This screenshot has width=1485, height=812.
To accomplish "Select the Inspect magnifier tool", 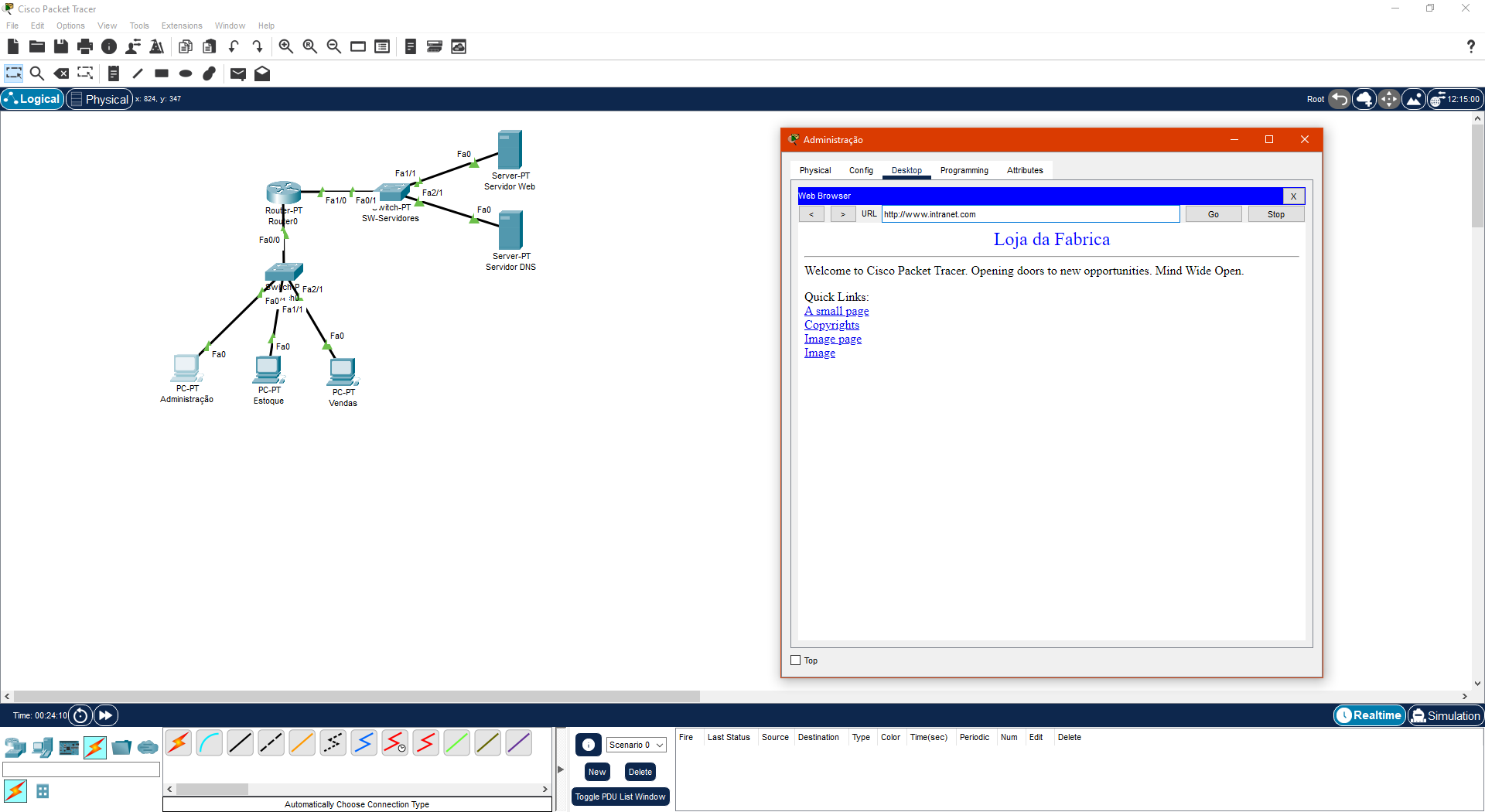I will click(x=36, y=73).
